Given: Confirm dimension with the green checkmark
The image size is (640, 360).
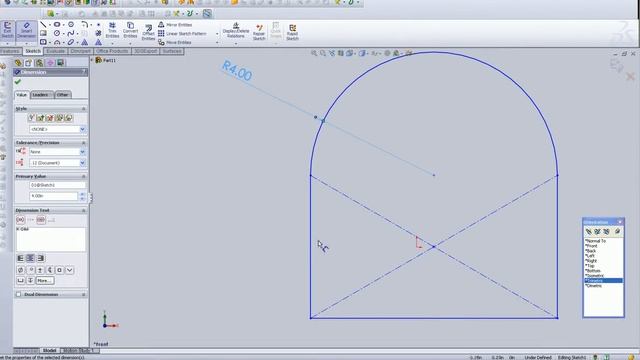Looking at the screenshot, I should click(x=18, y=82).
